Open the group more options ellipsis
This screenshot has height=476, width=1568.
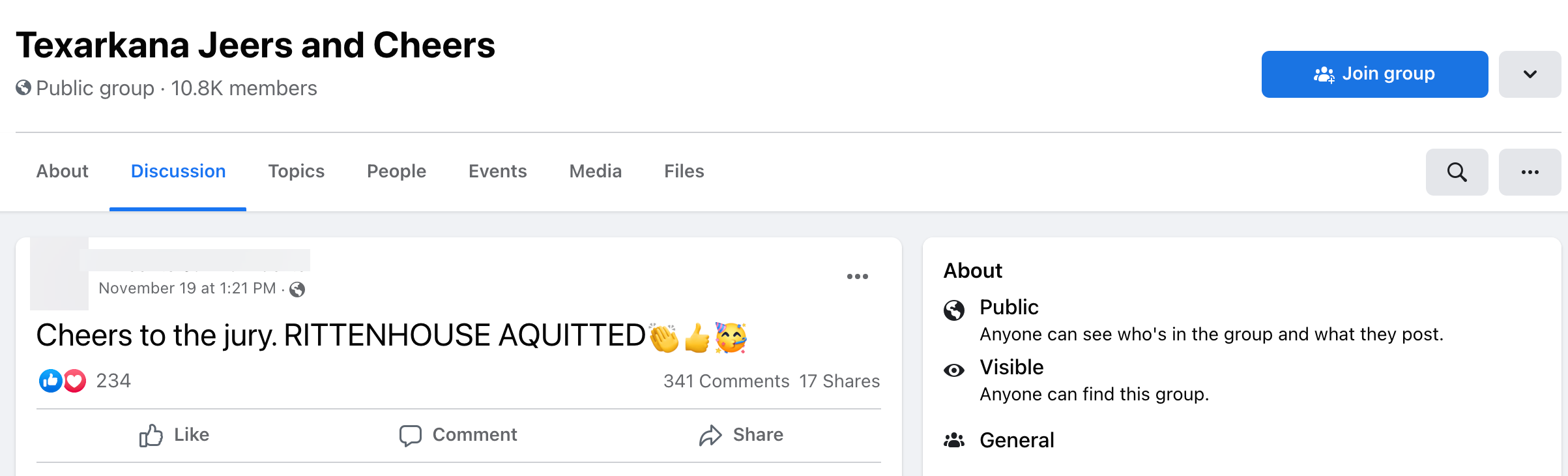click(x=1530, y=172)
